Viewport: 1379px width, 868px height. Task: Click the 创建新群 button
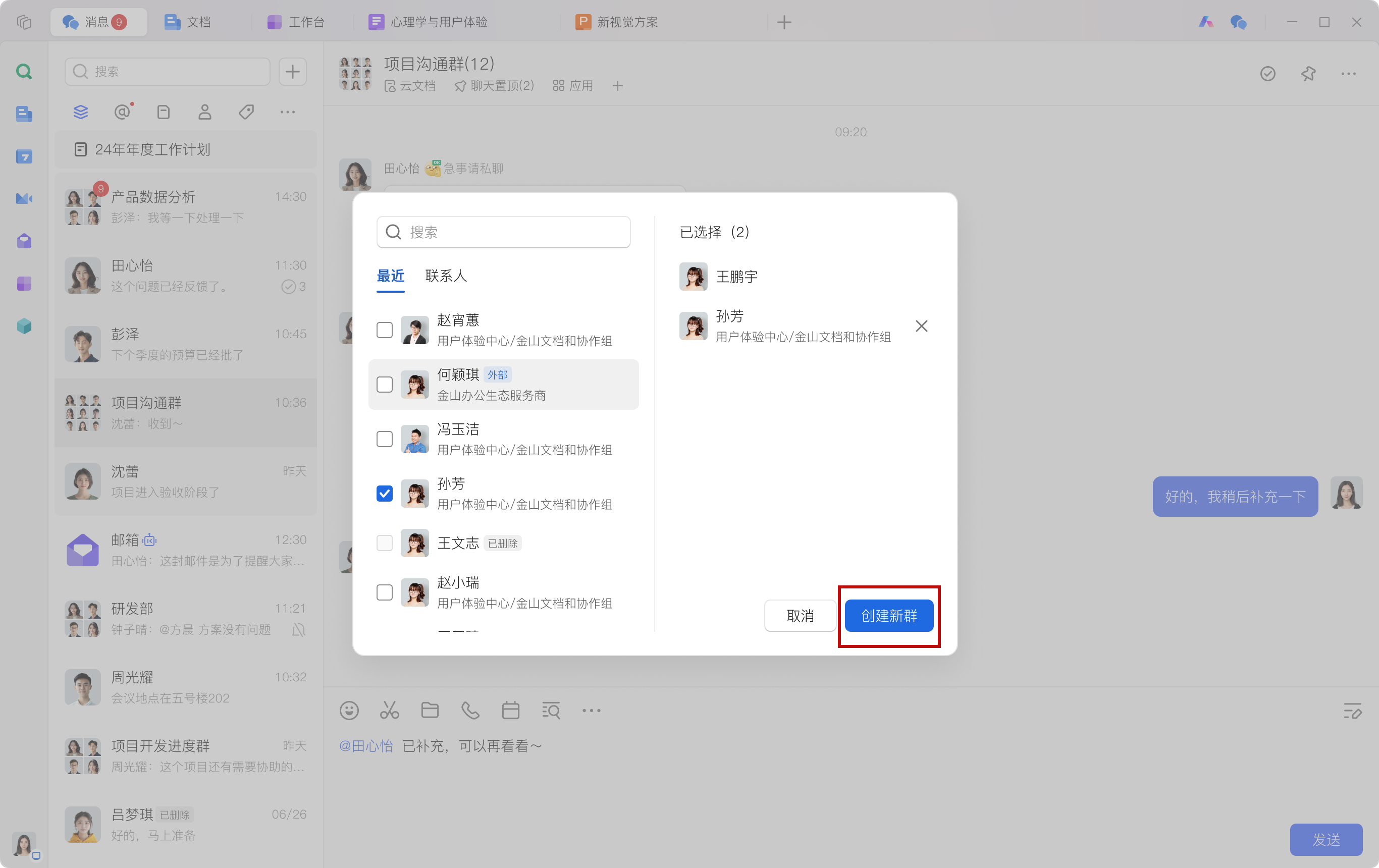[889, 616]
